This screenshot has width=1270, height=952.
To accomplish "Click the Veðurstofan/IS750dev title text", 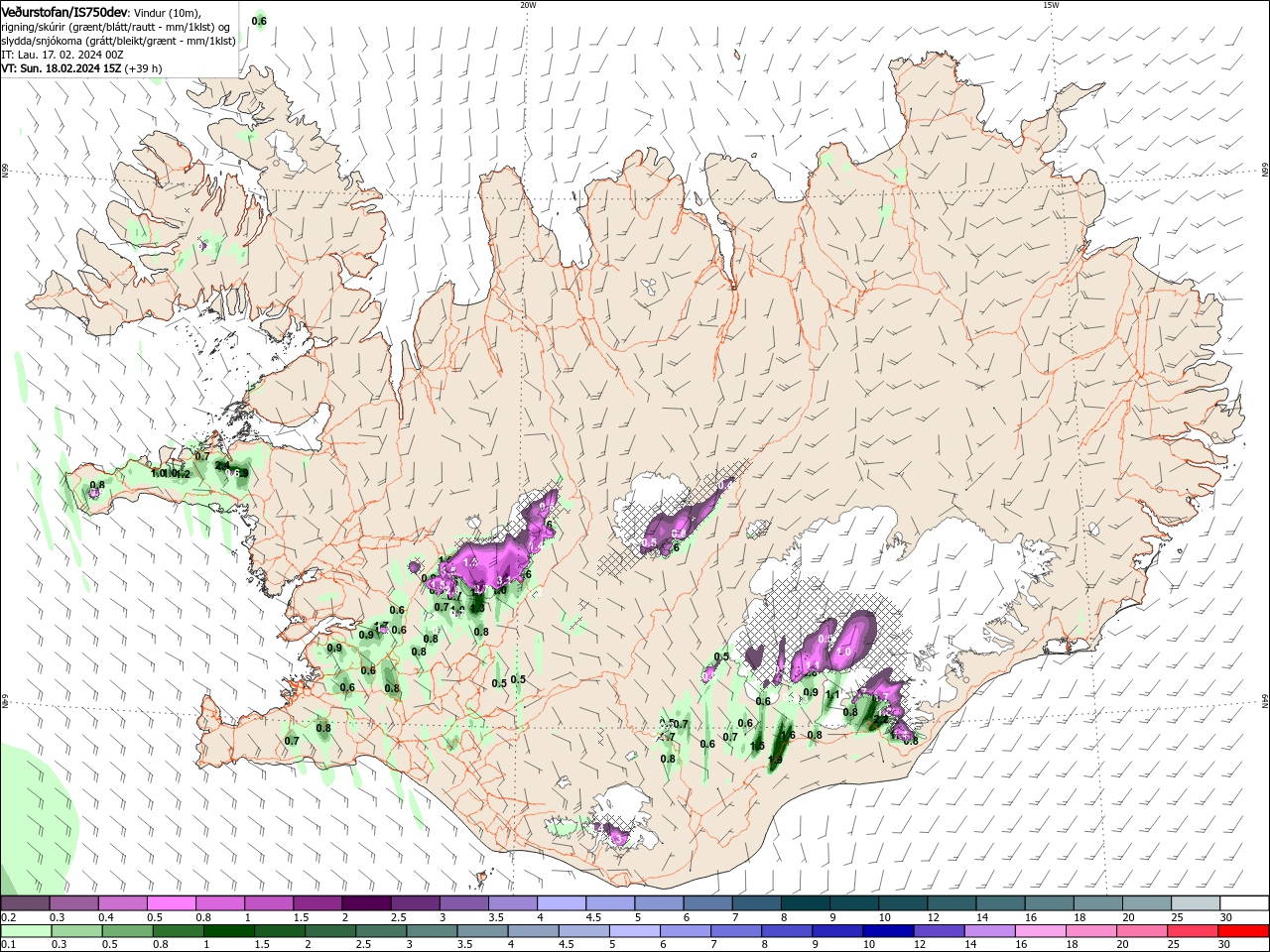I will coord(64,11).
